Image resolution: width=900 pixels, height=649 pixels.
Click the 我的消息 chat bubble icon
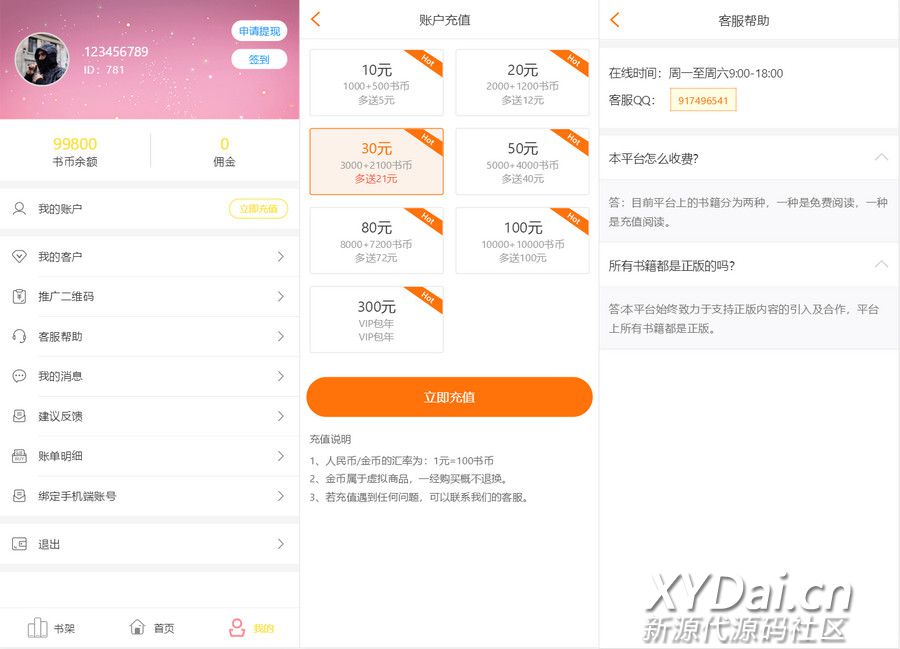point(20,376)
